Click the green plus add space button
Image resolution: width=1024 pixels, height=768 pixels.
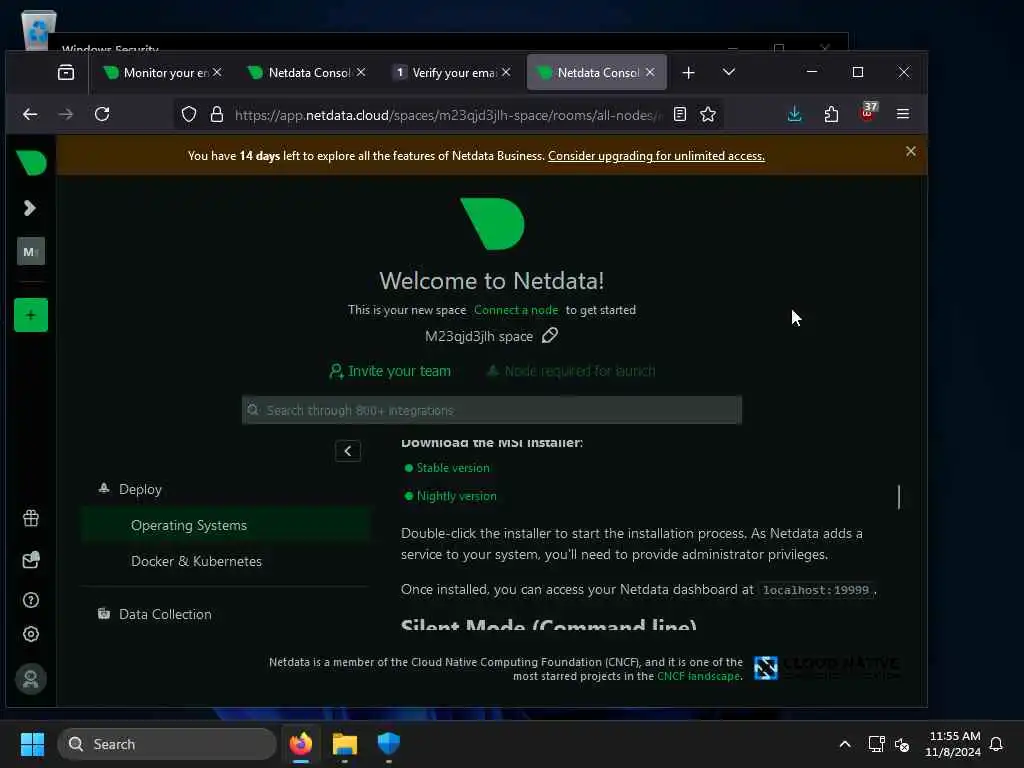pos(31,315)
